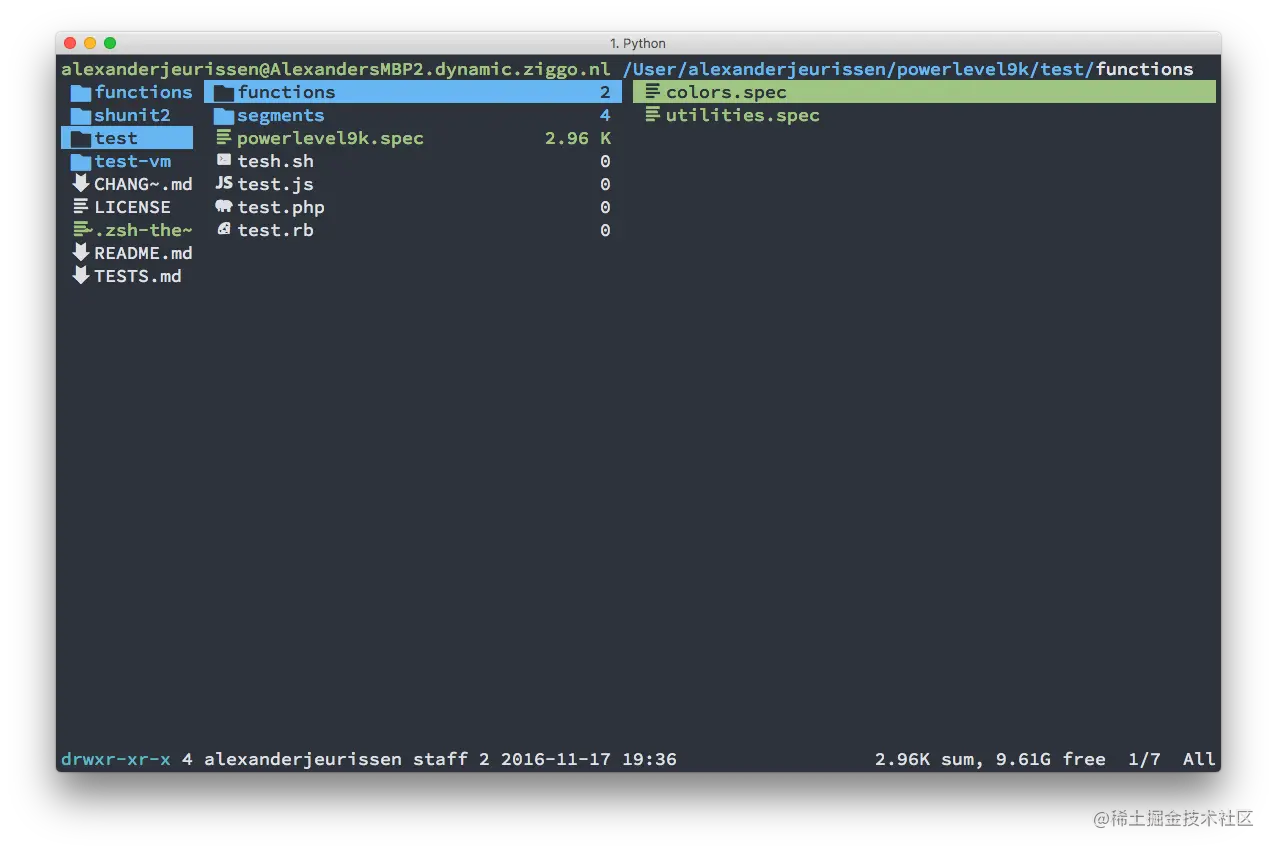Select 'test.rb' file name
This screenshot has height=852, width=1277.
(275, 230)
